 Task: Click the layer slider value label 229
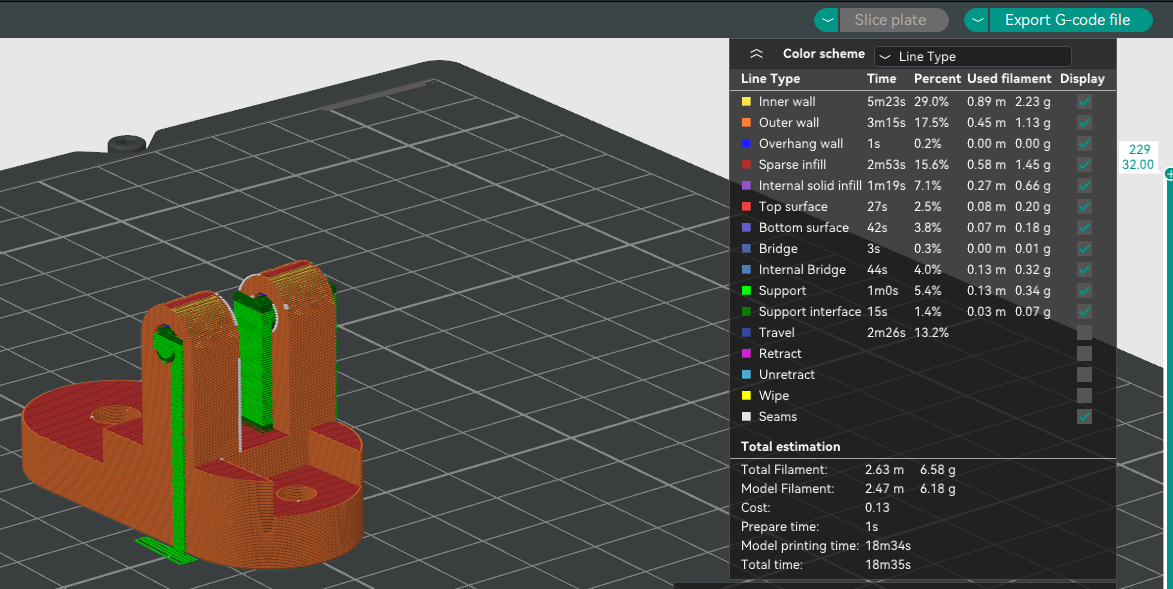tap(1138, 150)
